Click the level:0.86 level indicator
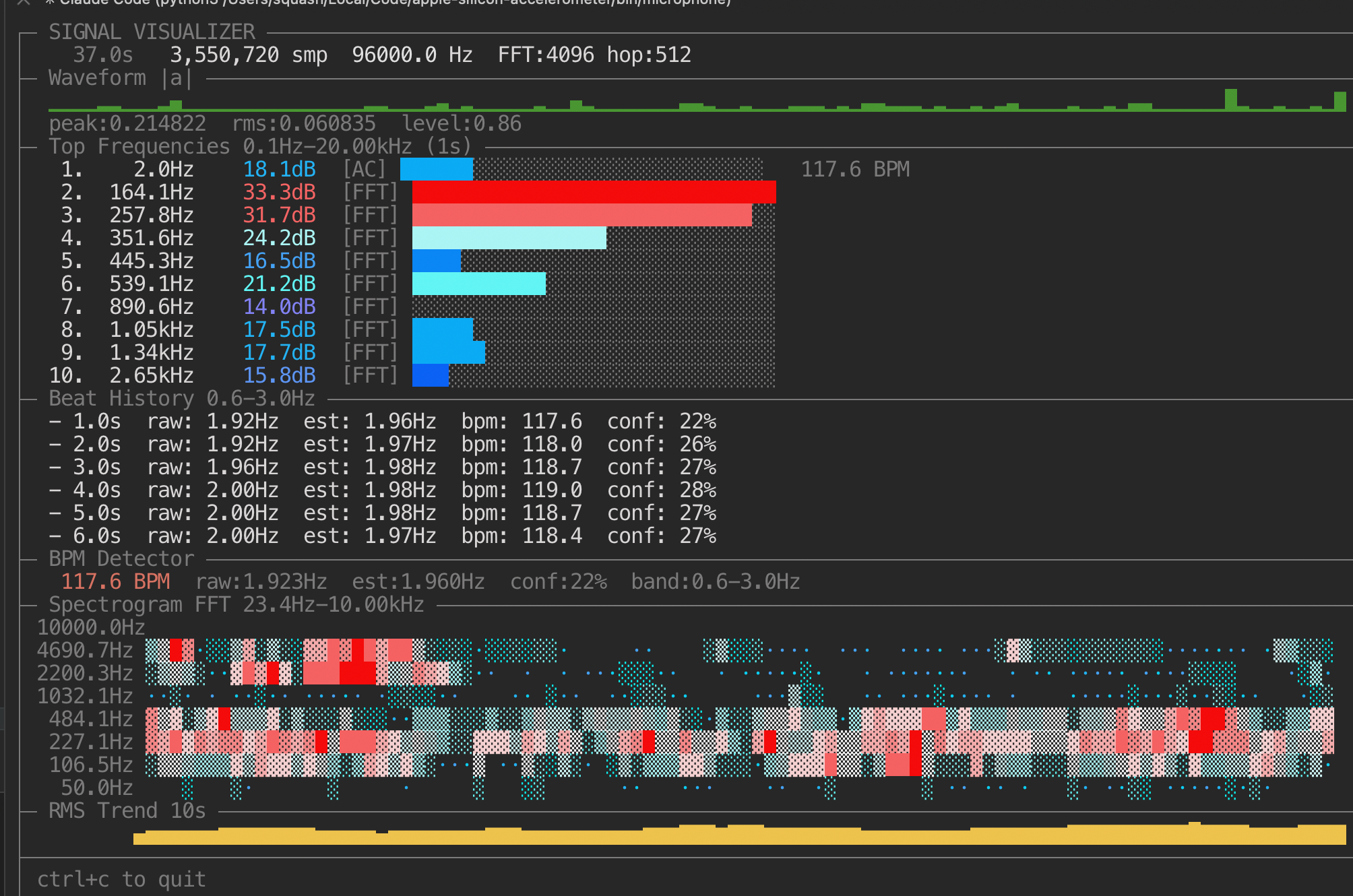The image size is (1353, 896). pos(462,124)
